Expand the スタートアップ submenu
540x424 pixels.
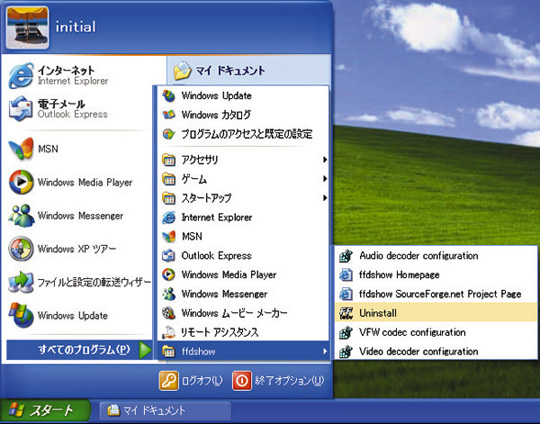(243, 198)
